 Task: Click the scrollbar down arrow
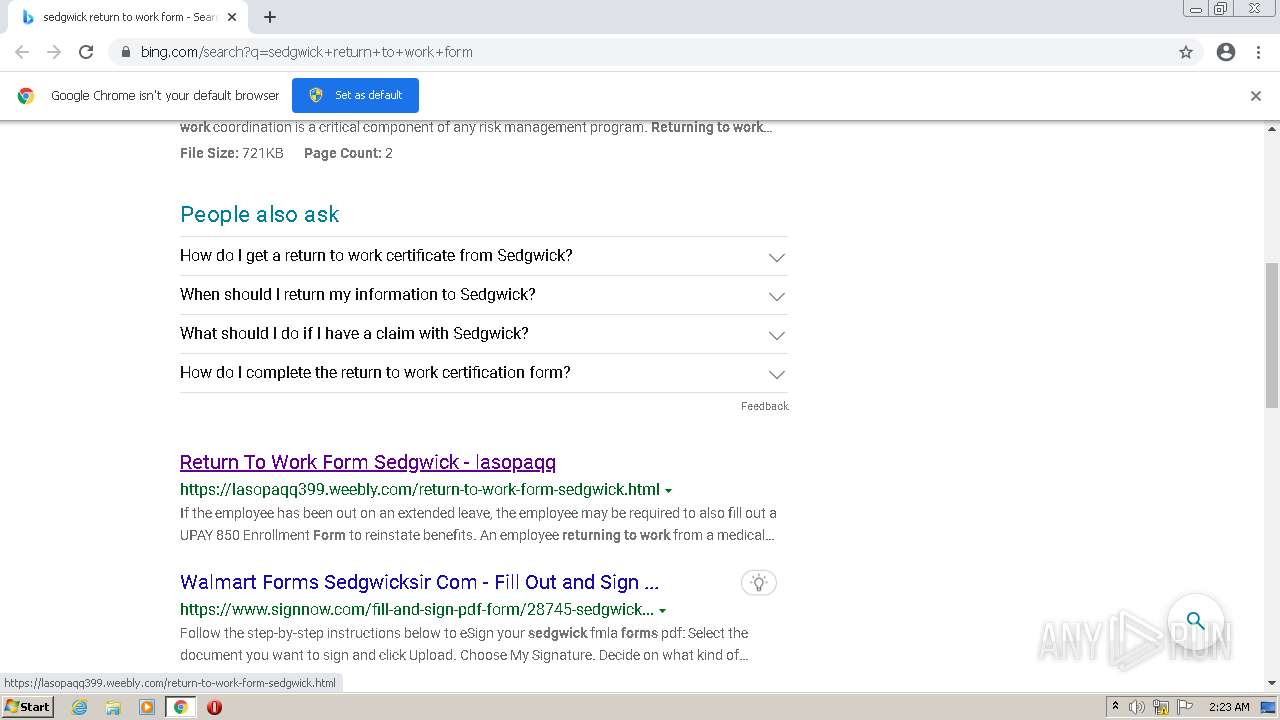pos(1272,683)
